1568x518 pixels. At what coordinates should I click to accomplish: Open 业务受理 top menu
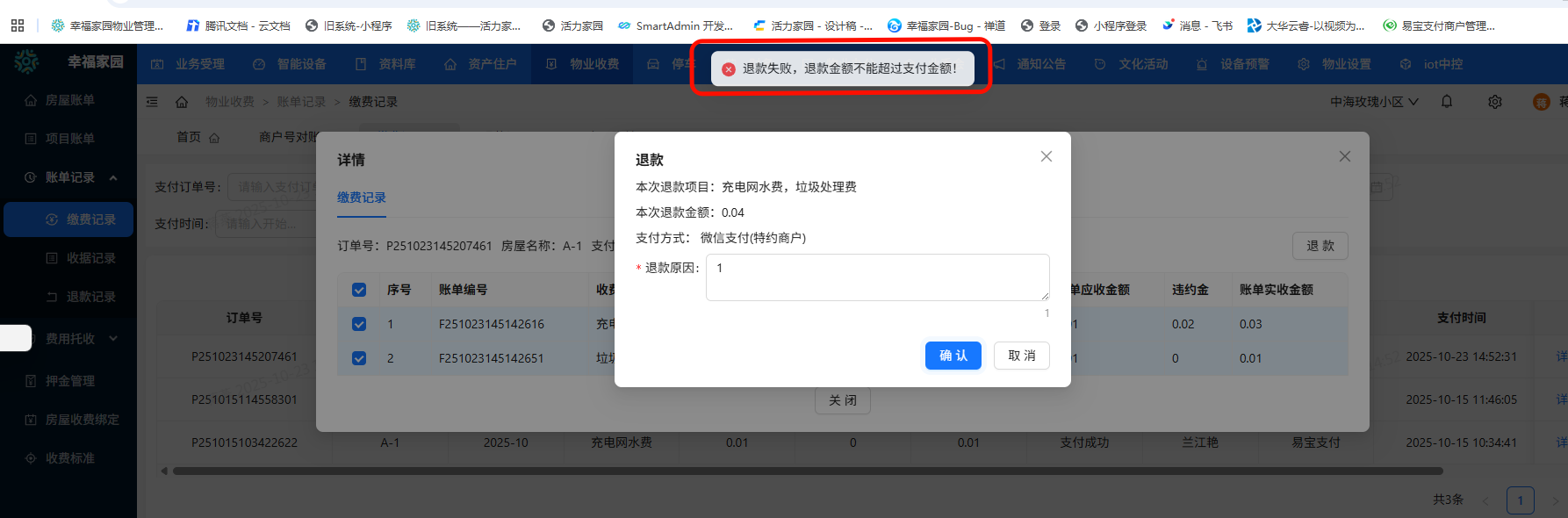pyautogui.click(x=188, y=64)
